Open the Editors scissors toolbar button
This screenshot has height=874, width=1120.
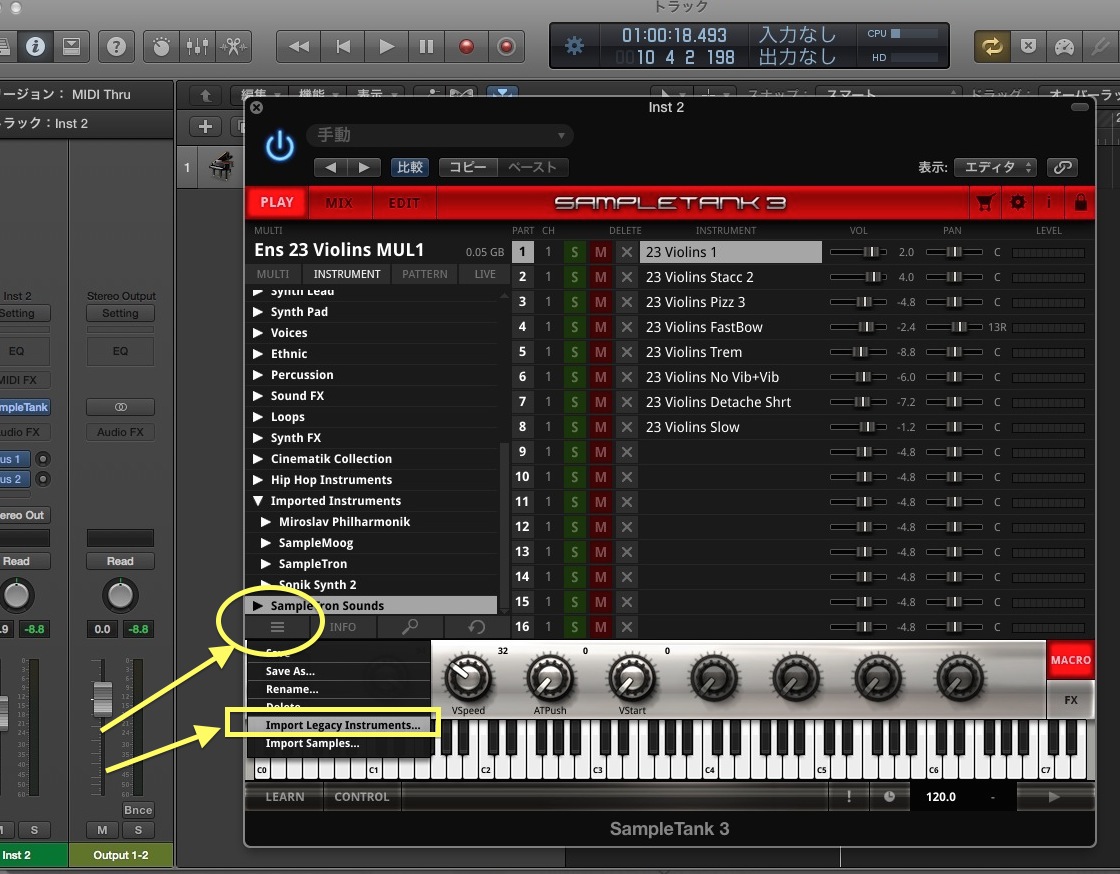tap(233, 46)
